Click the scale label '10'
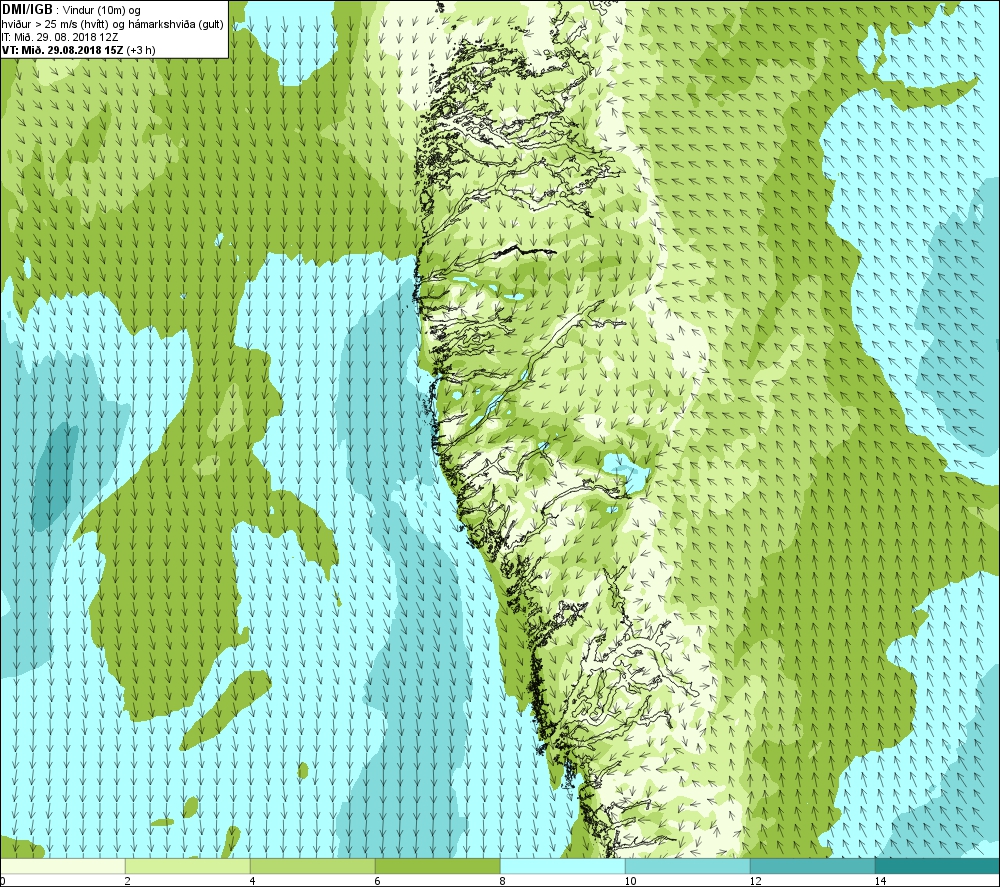The image size is (1000, 887). pyautogui.click(x=630, y=881)
